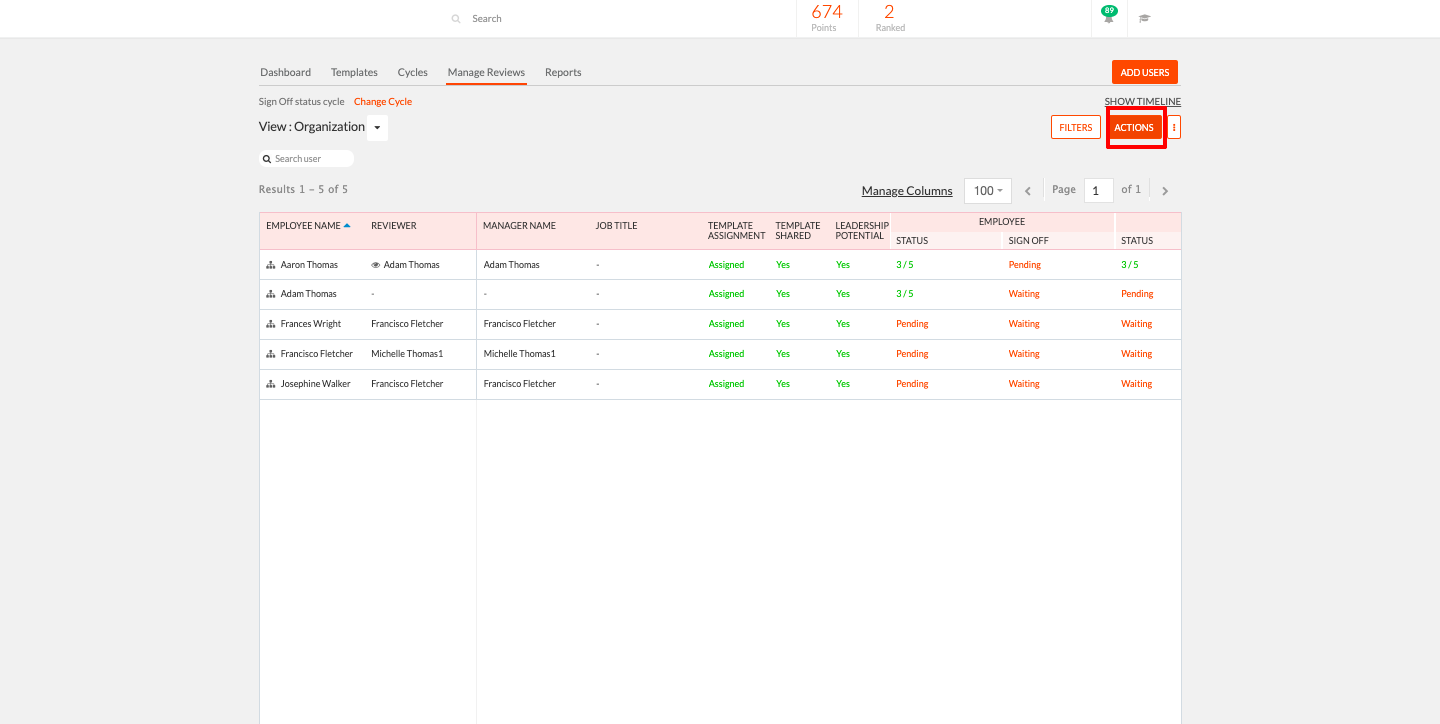Viewport: 1440px width, 724px height.
Task: Click the Page number input box
Action: point(1098,191)
